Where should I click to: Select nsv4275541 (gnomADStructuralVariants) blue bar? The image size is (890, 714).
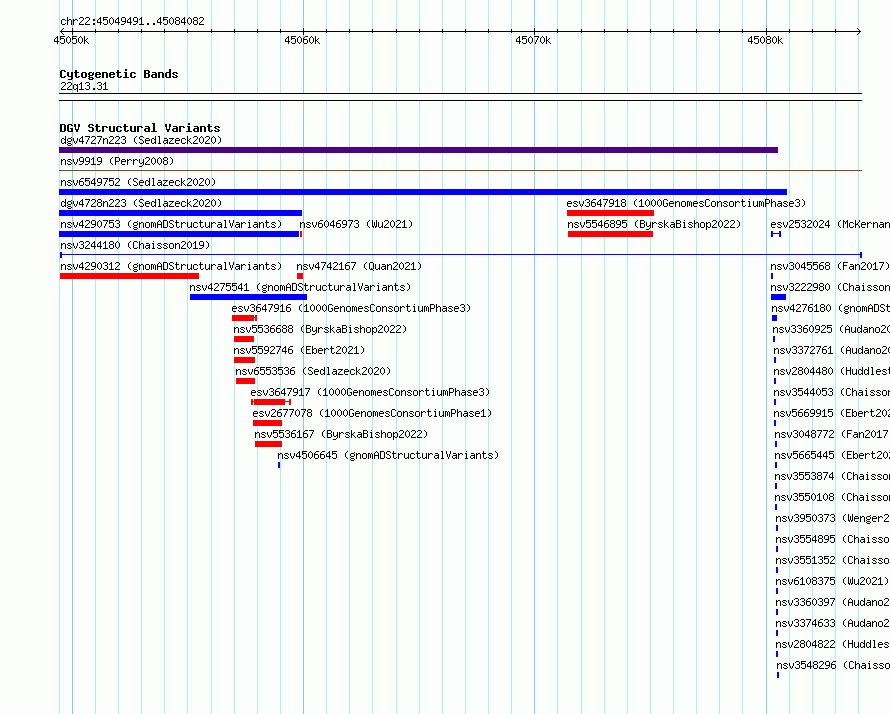click(x=248, y=297)
